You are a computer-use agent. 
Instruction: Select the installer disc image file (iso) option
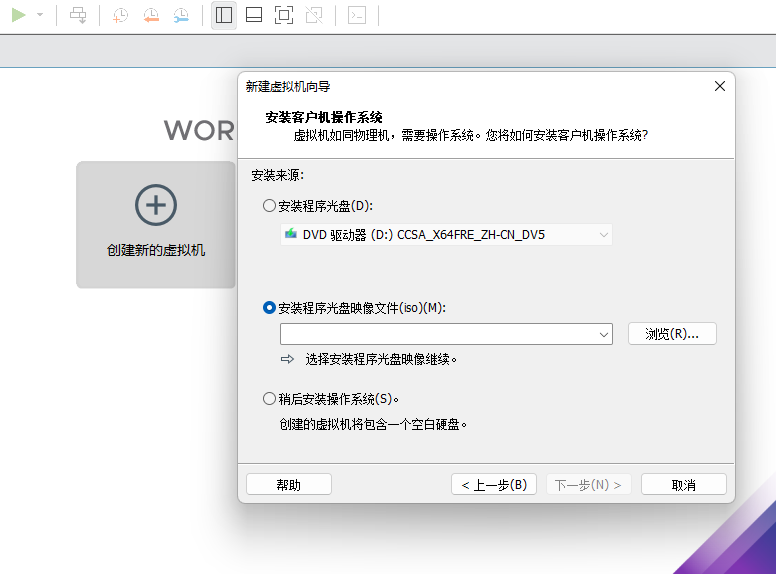pyautogui.click(x=269, y=308)
